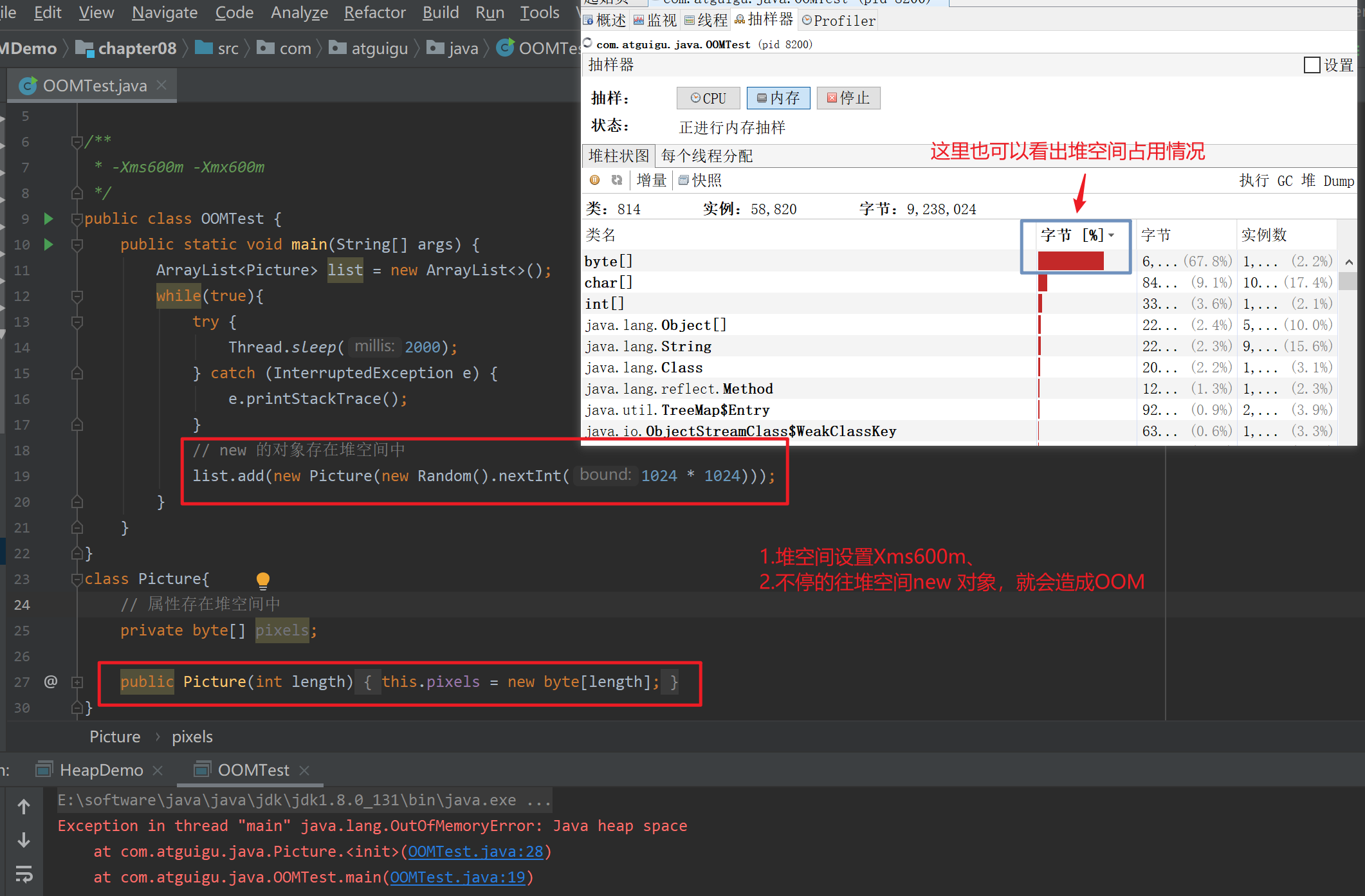Click the scroll-down arrow in console panel
Image resolution: width=1365 pixels, height=896 pixels.
click(24, 840)
